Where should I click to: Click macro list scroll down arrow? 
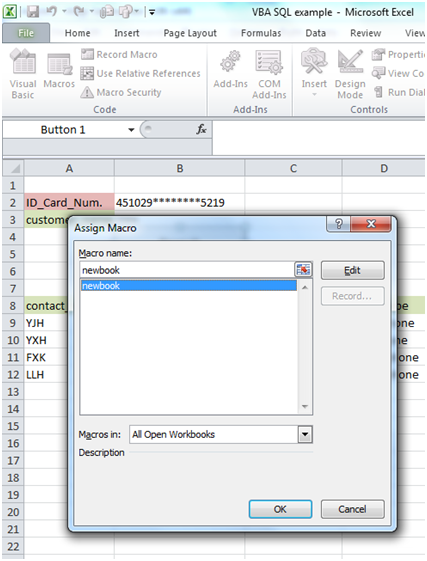tap(305, 406)
